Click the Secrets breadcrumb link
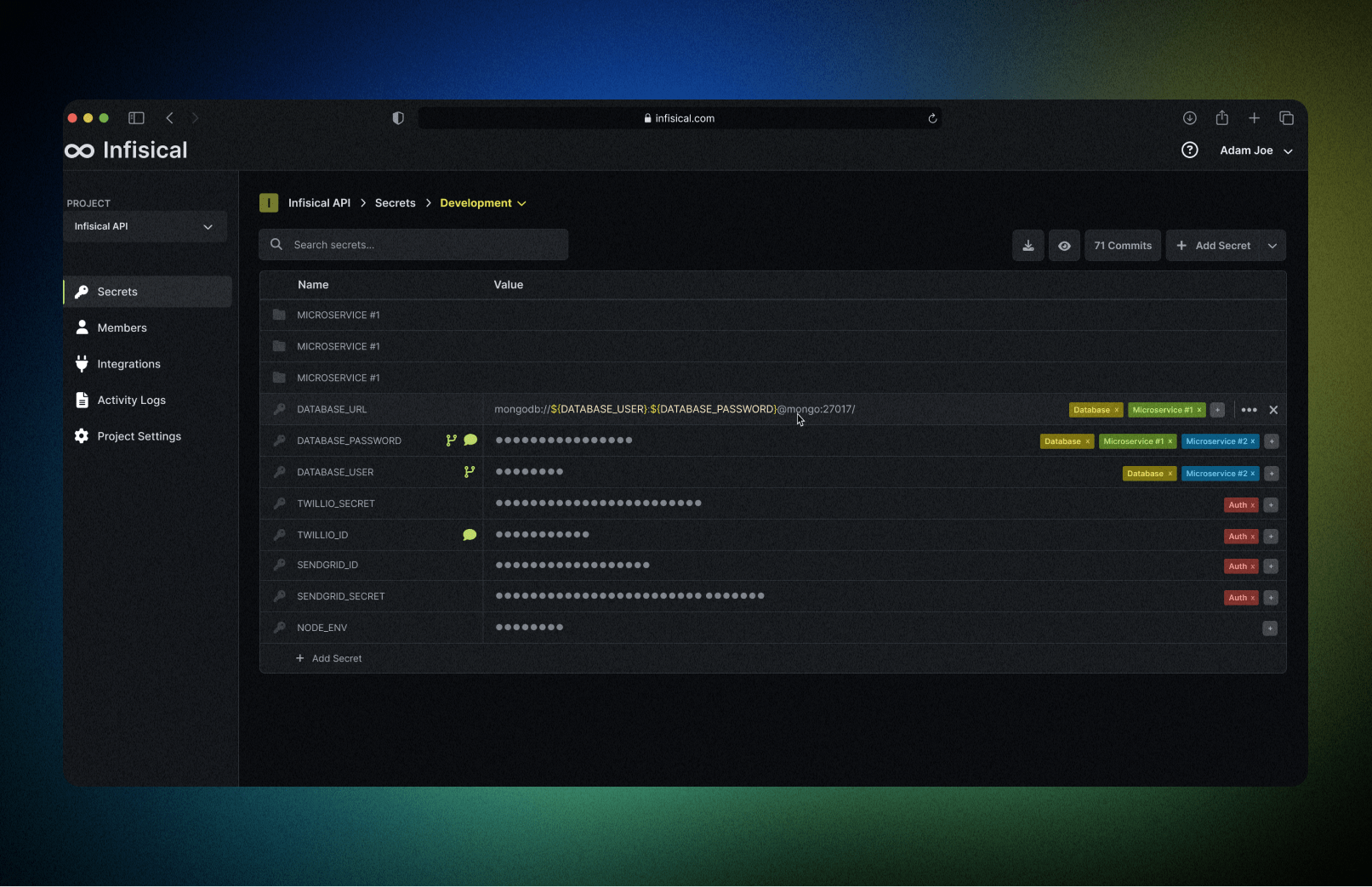This screenshot has height=887, width=1372. (x=396, y=203)
